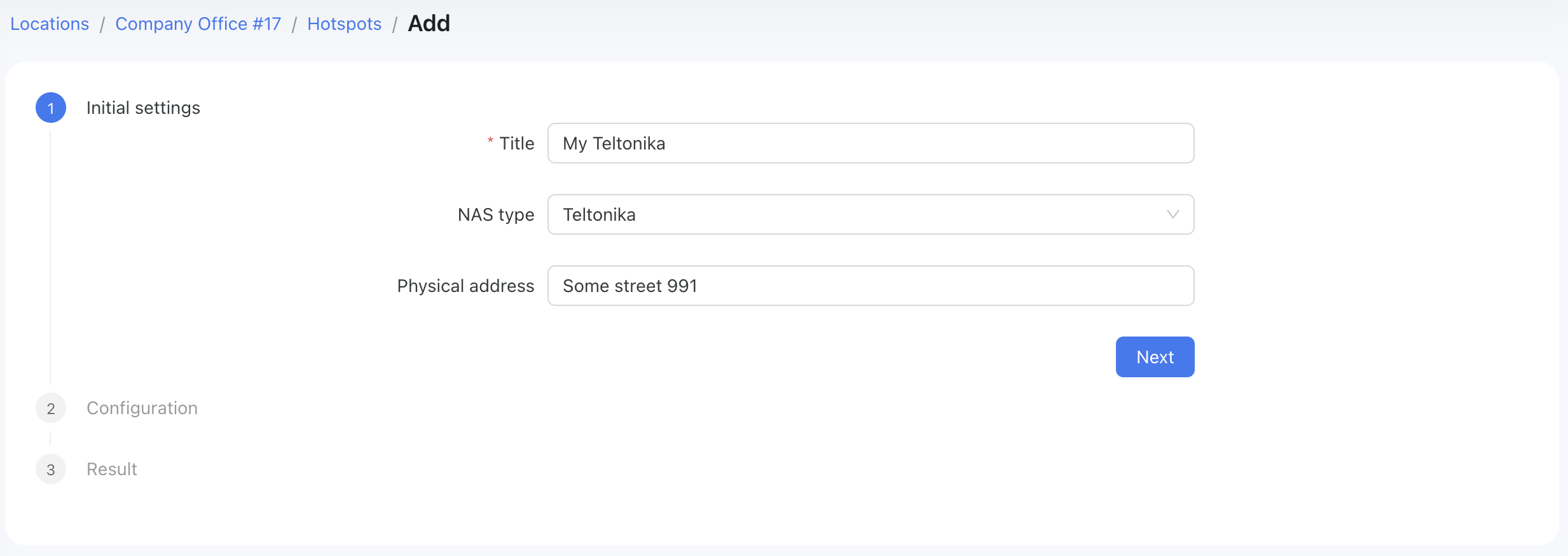Focus the Physical address input field

tap(870, 286)
